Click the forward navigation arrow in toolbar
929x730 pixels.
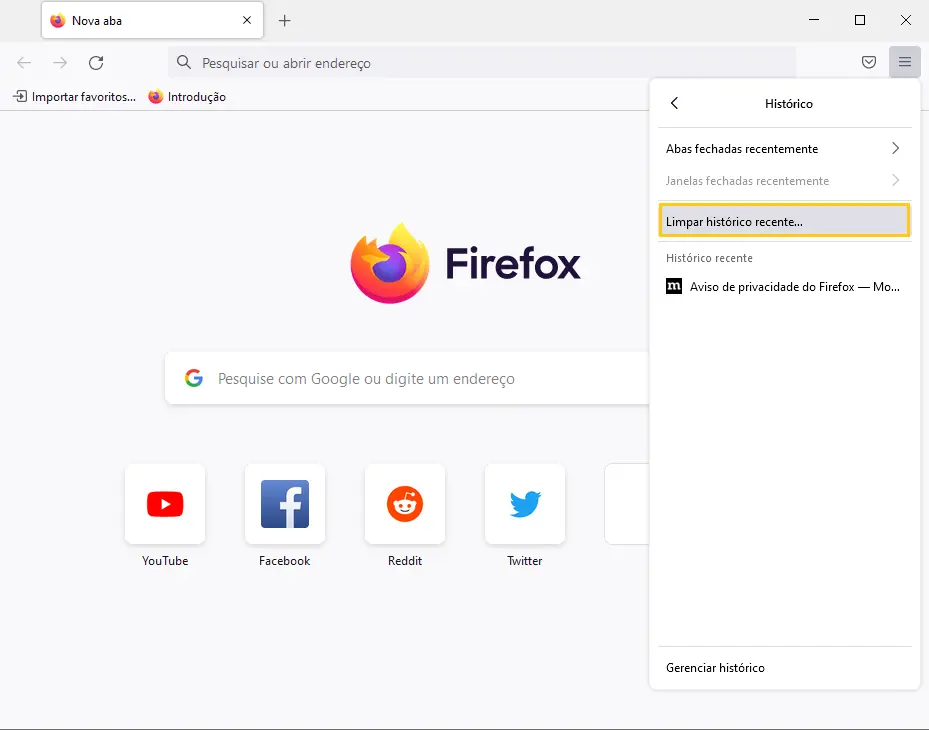[60, 63]
